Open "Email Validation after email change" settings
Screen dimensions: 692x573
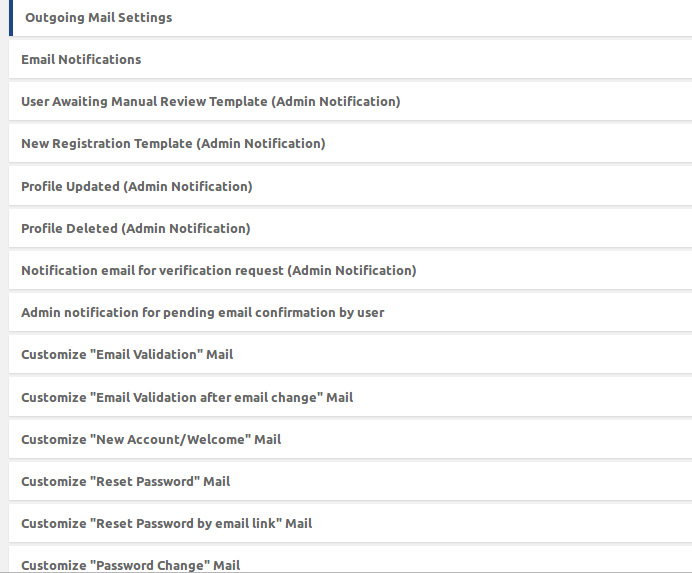(x=187, y=398)
